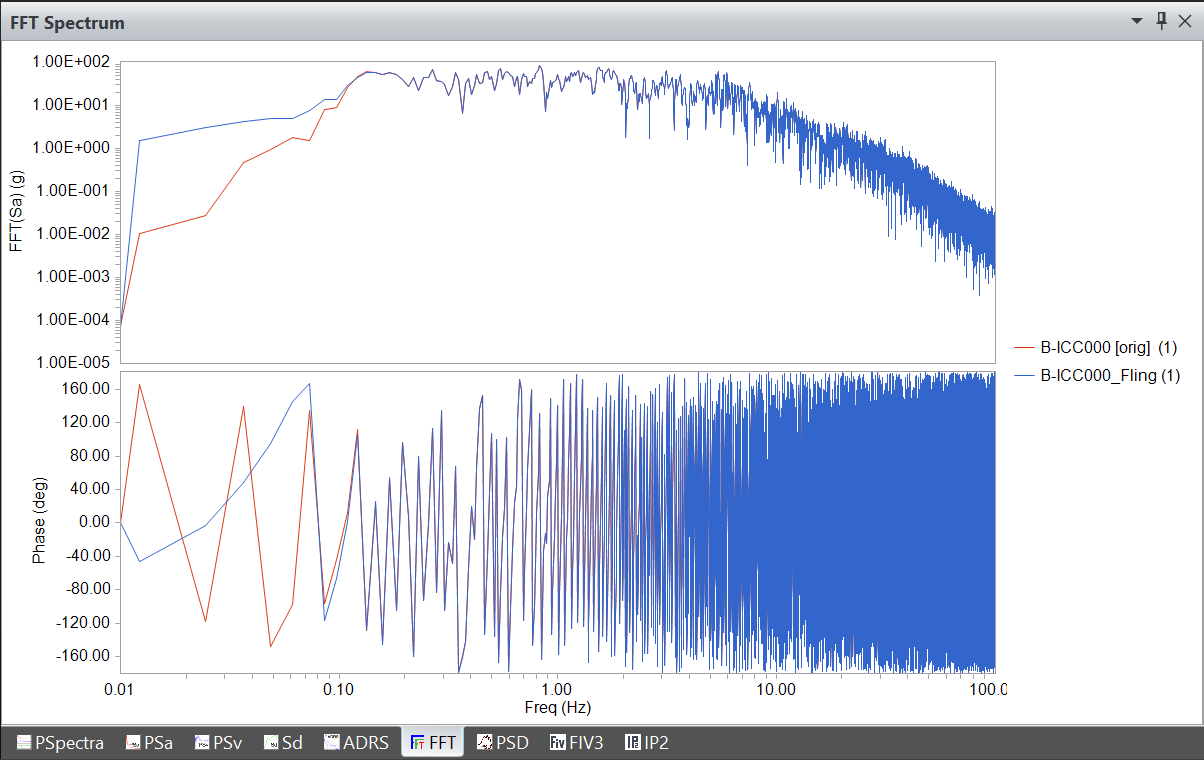The width and height of the screenshot is (1204, 760).
Task: Open the FFT Spectrum panel options dropdown
Action: click(1137, 21)
